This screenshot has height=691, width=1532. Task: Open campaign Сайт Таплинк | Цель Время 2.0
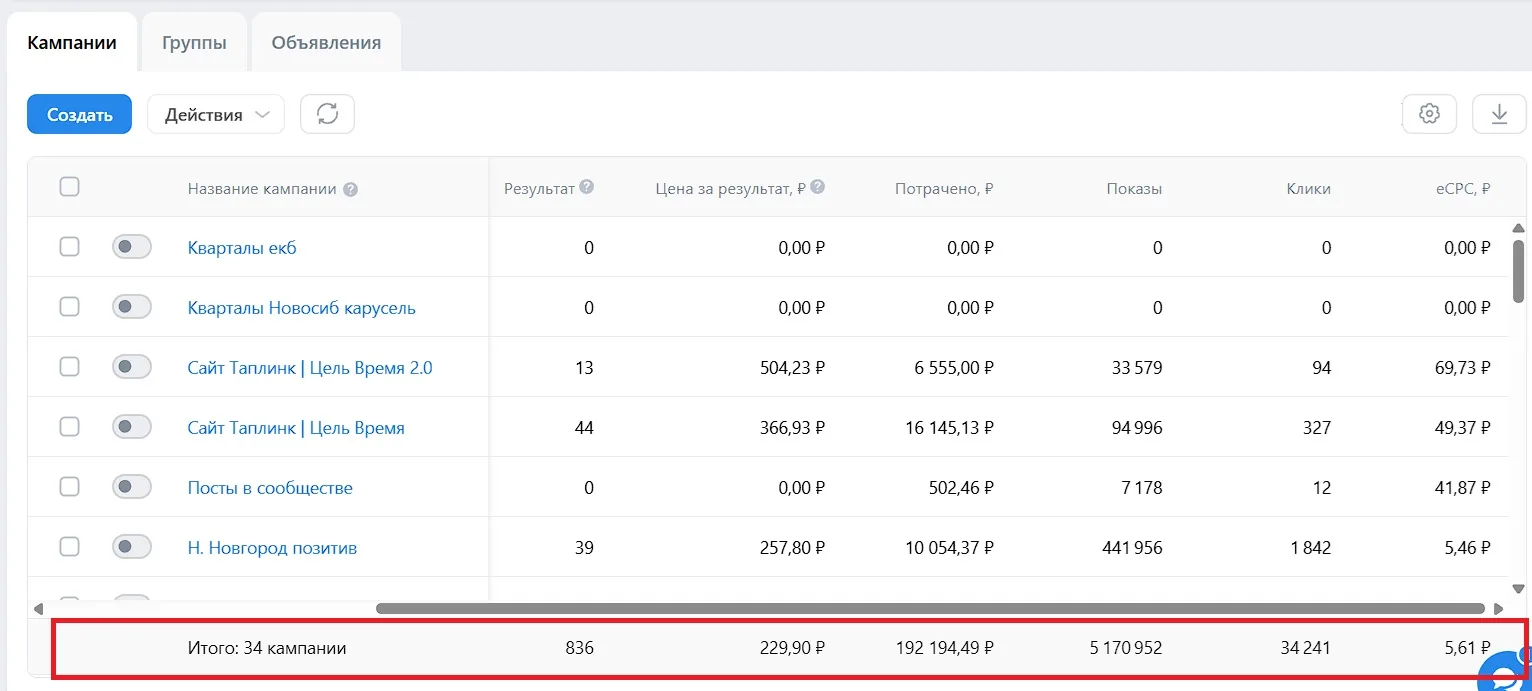click(310, 368)
